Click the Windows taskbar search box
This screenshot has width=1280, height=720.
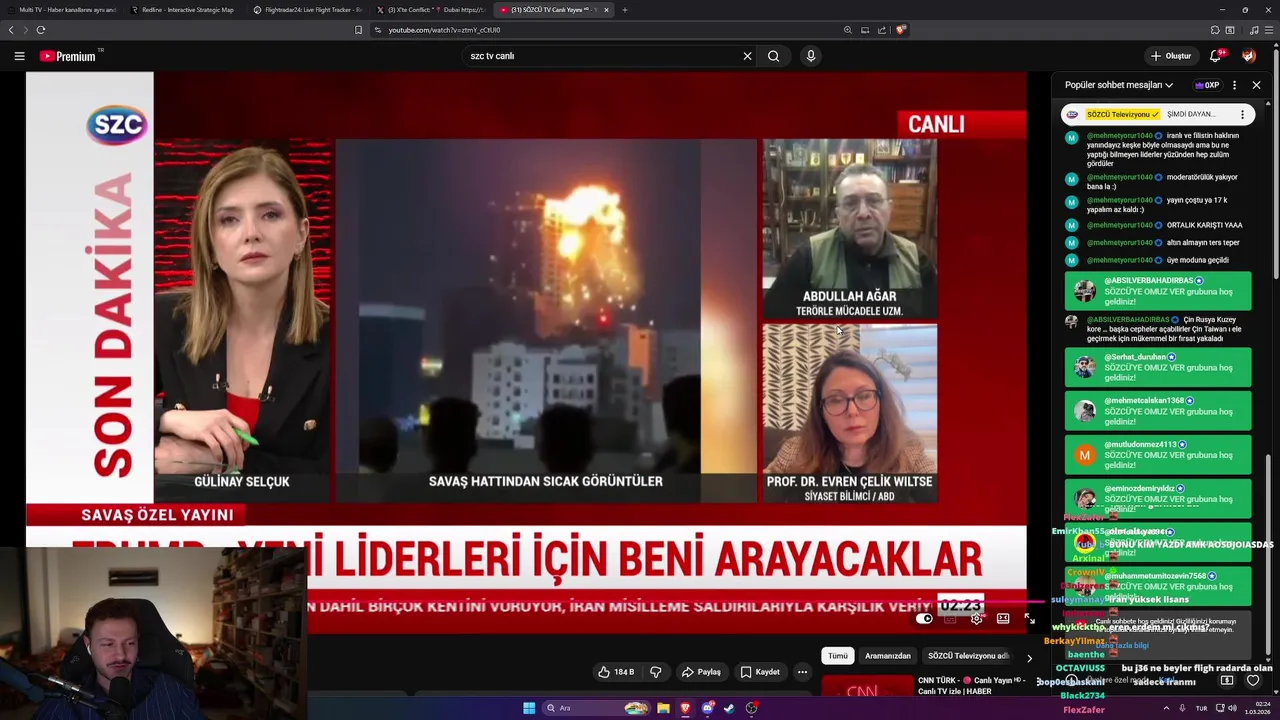(x=597, y=708)
